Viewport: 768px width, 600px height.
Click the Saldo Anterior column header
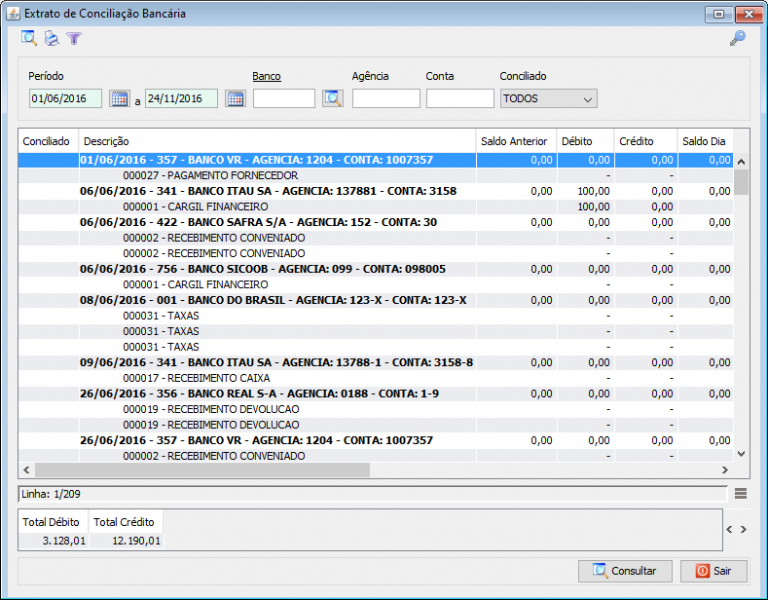tap(514, 141)
